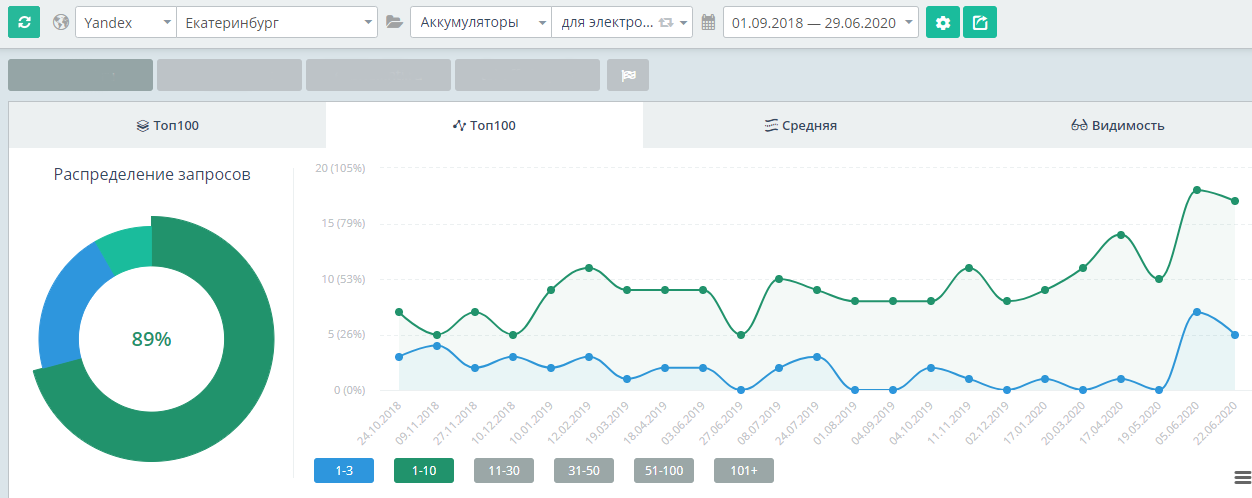Expand the Екатеринбург region dropdown
Image resolution: width=1252 pixels, height=498 pixels.
(276, 22)
